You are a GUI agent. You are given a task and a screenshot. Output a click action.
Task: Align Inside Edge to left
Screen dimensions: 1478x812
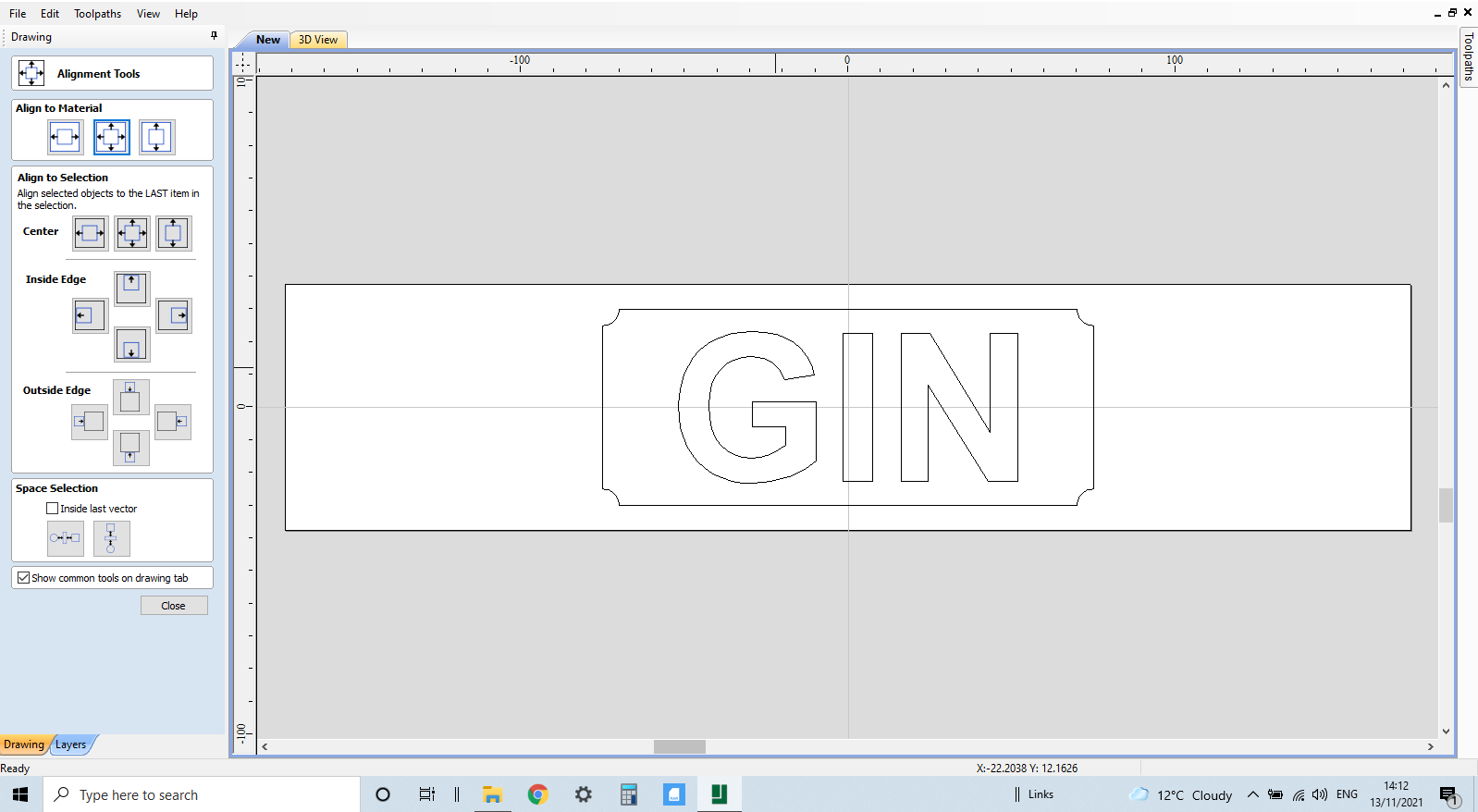tap(90, 315)
